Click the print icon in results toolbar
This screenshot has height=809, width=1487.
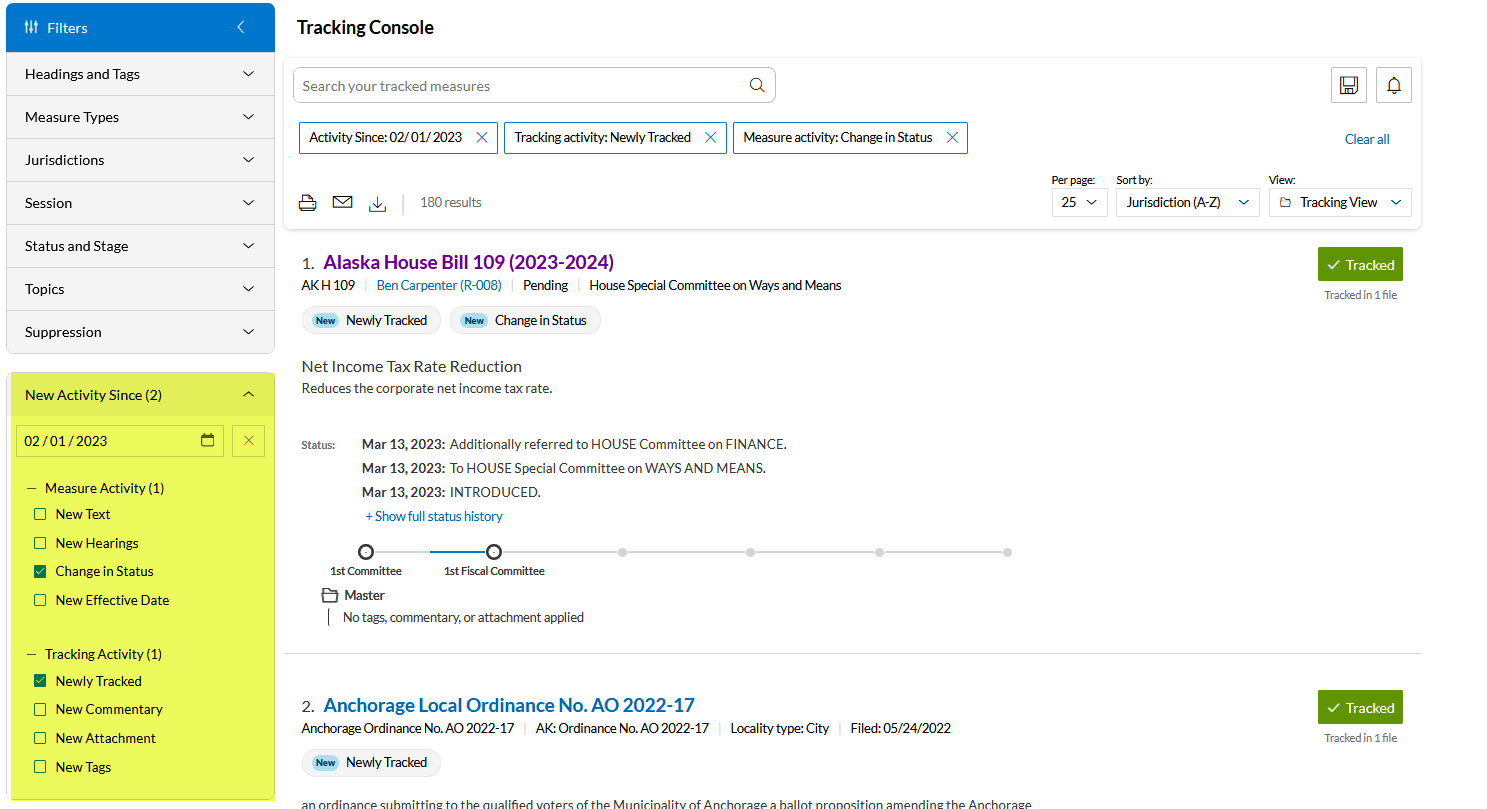coord(308,203)
